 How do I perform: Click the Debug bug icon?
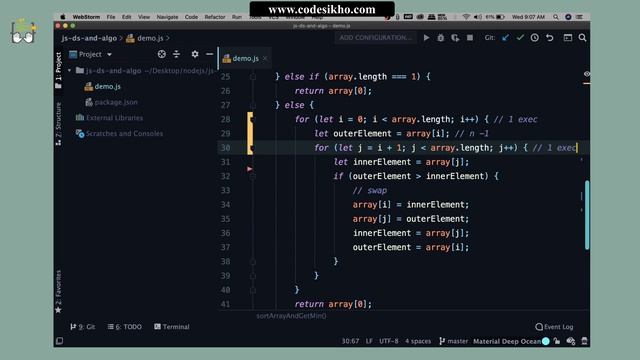tap(440, 38)
